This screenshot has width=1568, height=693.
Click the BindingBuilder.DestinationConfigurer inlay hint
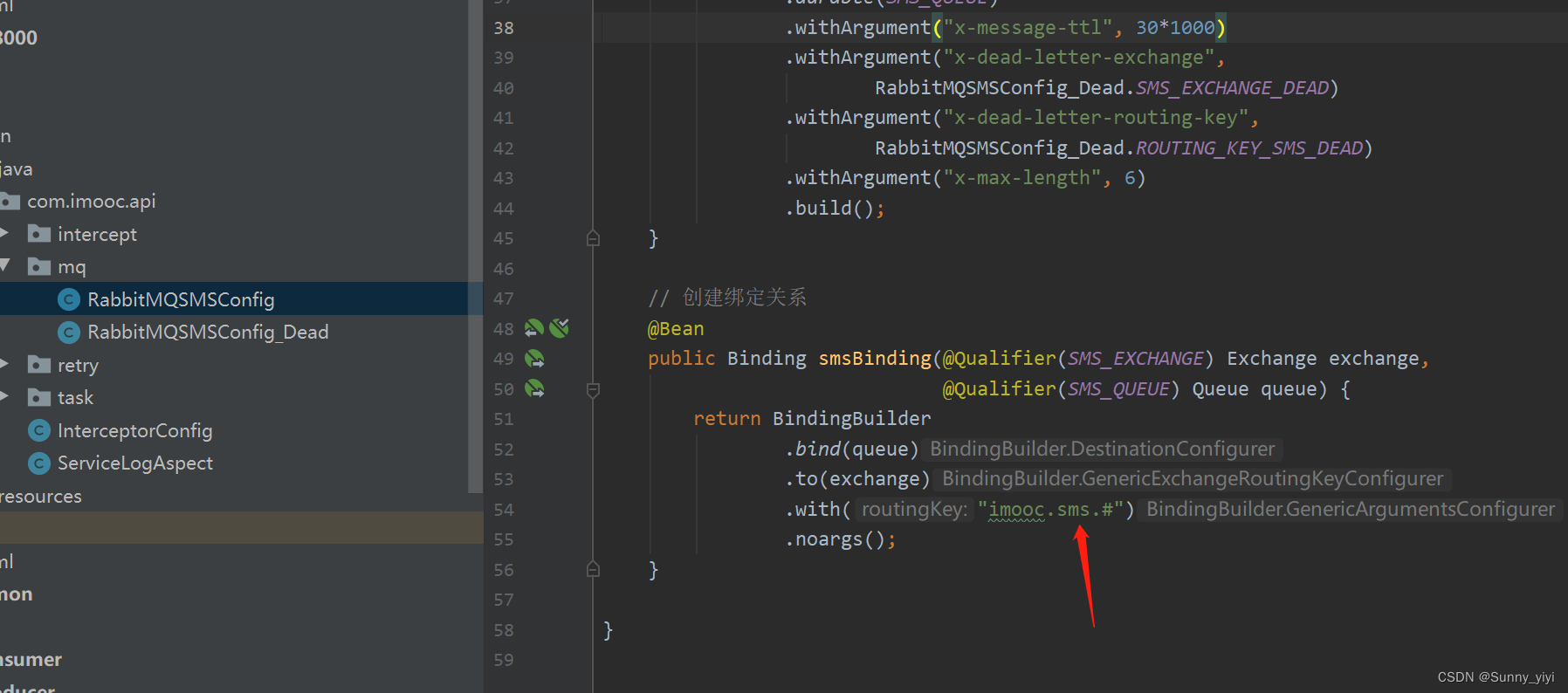(x=1103, y=449)
